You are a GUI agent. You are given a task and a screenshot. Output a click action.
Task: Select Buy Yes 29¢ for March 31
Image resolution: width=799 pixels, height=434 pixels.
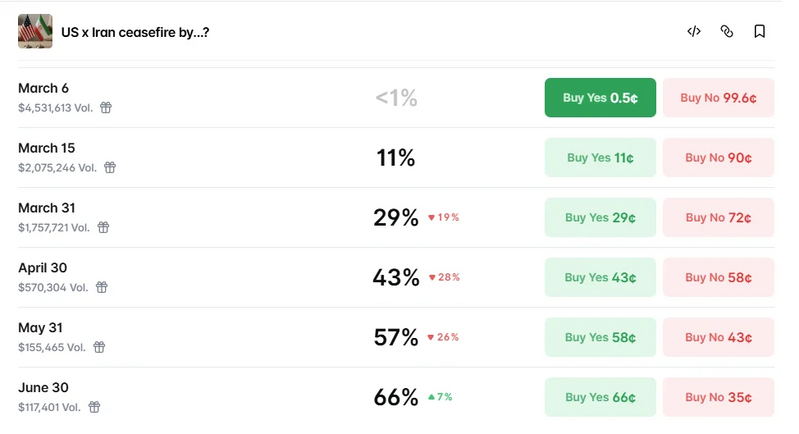tap(600, 218)
